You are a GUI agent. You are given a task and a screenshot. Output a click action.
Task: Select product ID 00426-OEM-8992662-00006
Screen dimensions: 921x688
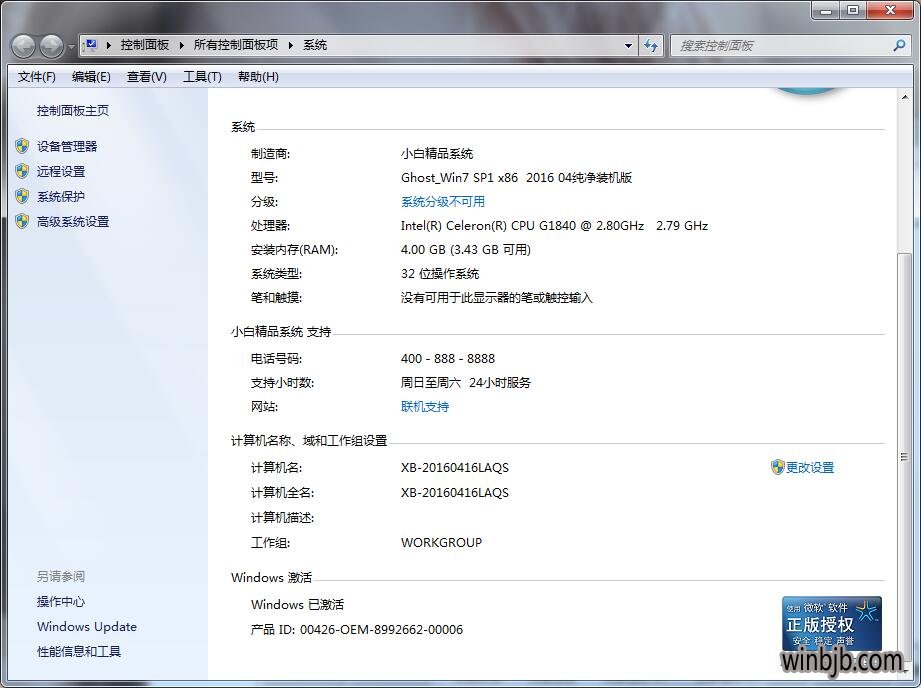[381, 629]
